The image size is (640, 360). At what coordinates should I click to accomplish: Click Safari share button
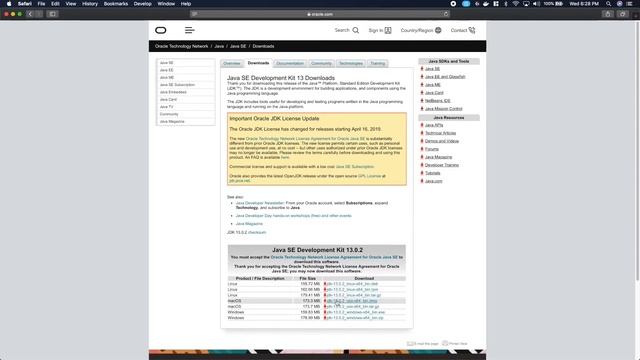[608, 14]
